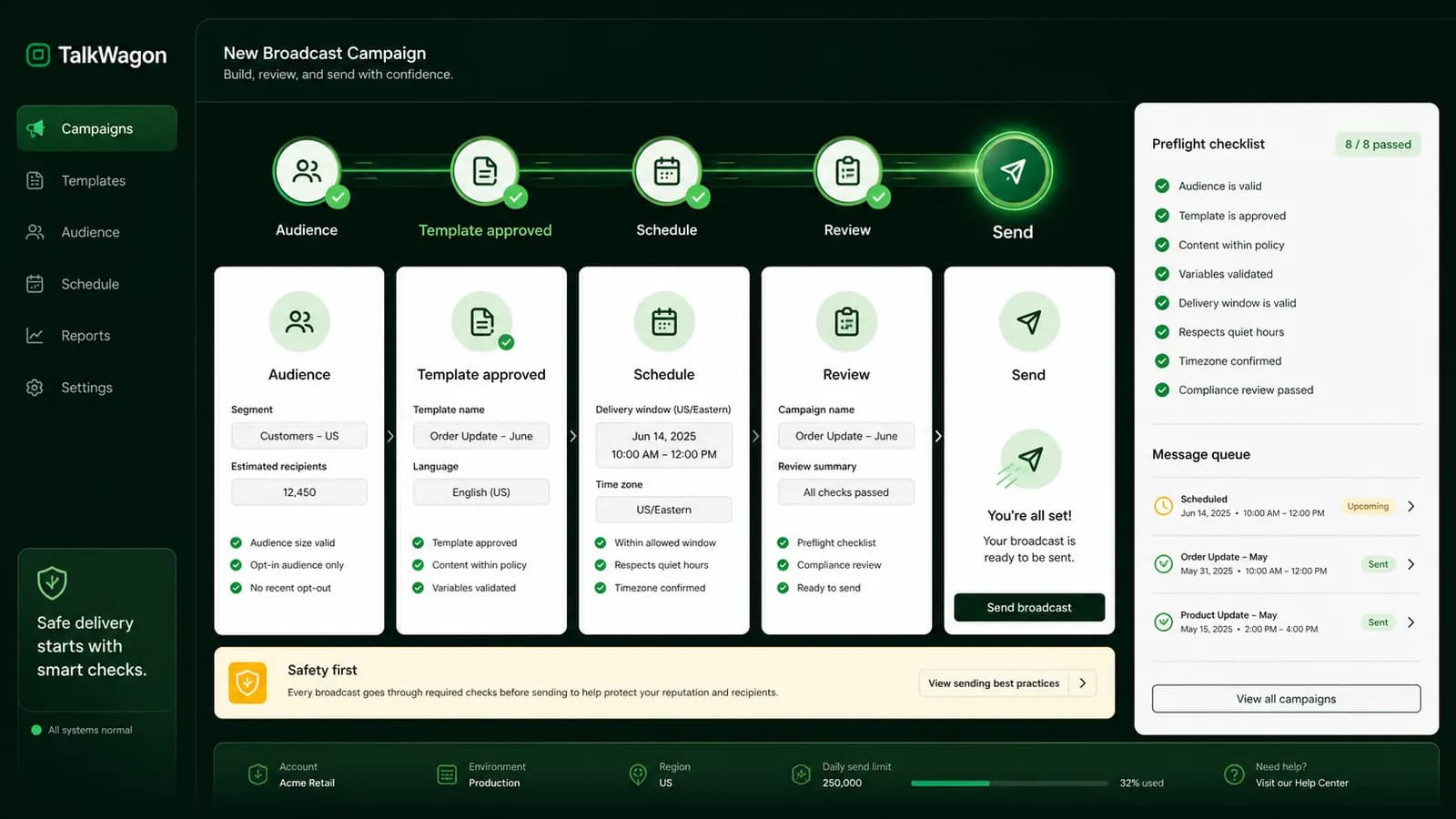Open the delivery window Jun 14, 2025 field
Screen dimensions: 1456x819
pyautogui.click(x=664, y=445)
